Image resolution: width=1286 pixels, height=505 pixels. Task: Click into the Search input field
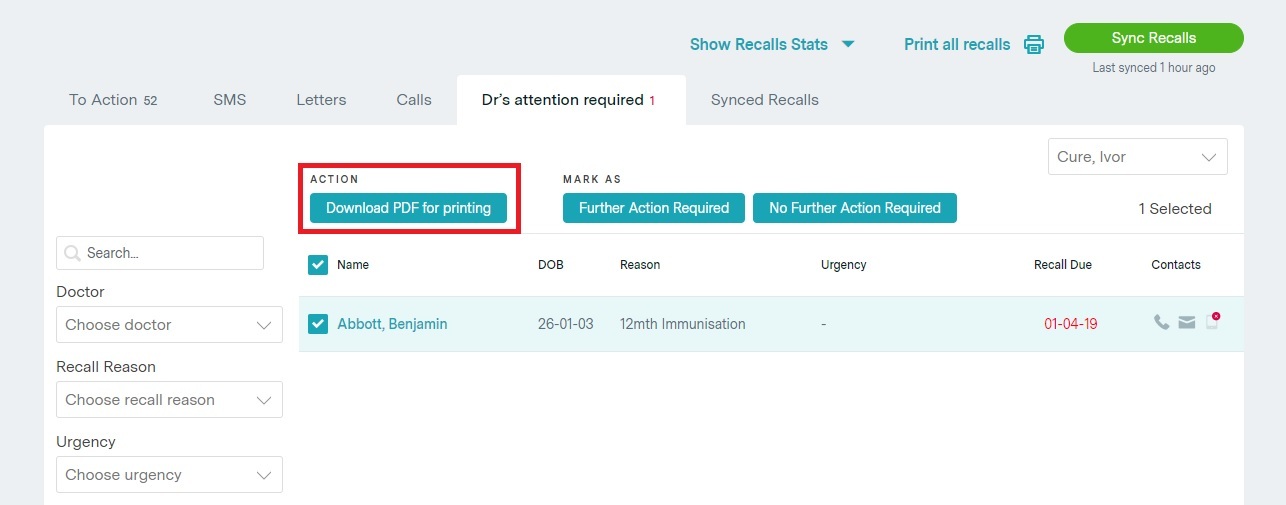[170, 253]
